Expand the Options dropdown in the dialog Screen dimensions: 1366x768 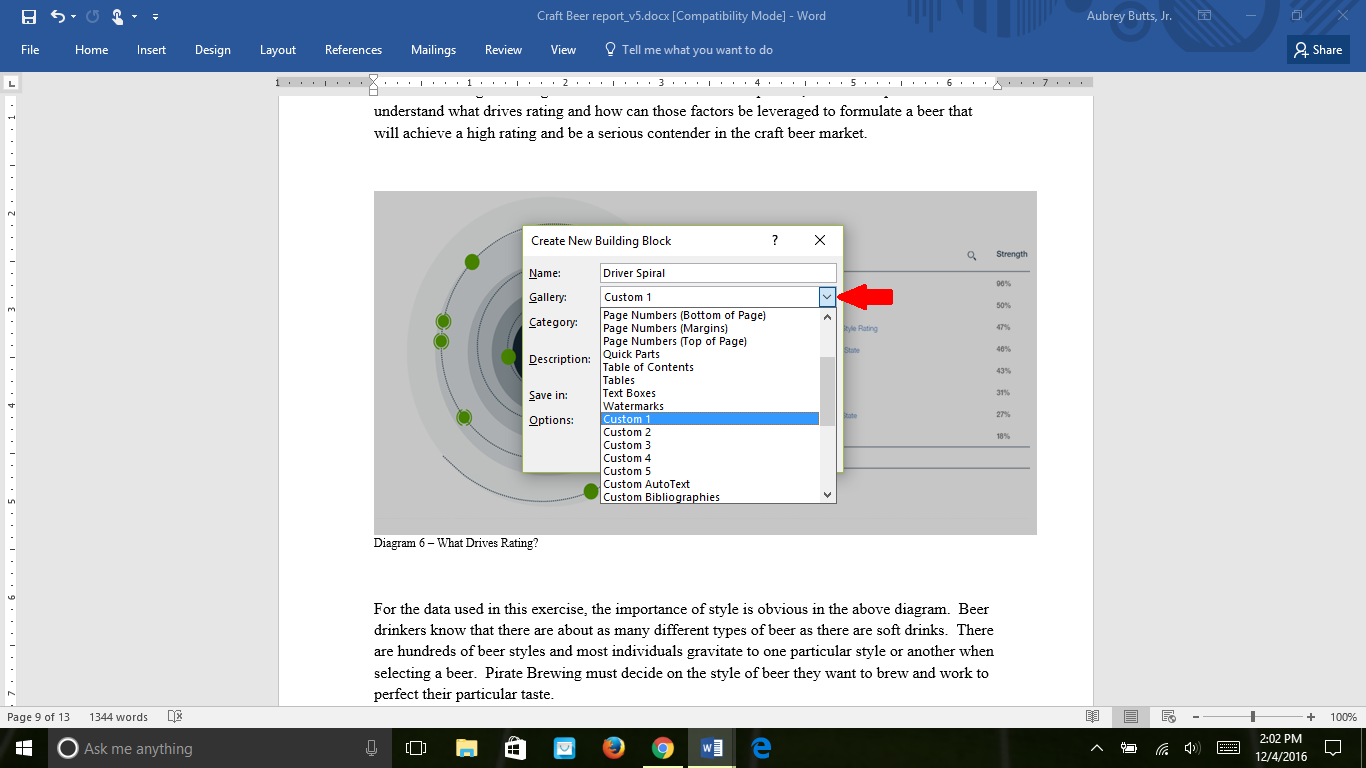point(718,420)
